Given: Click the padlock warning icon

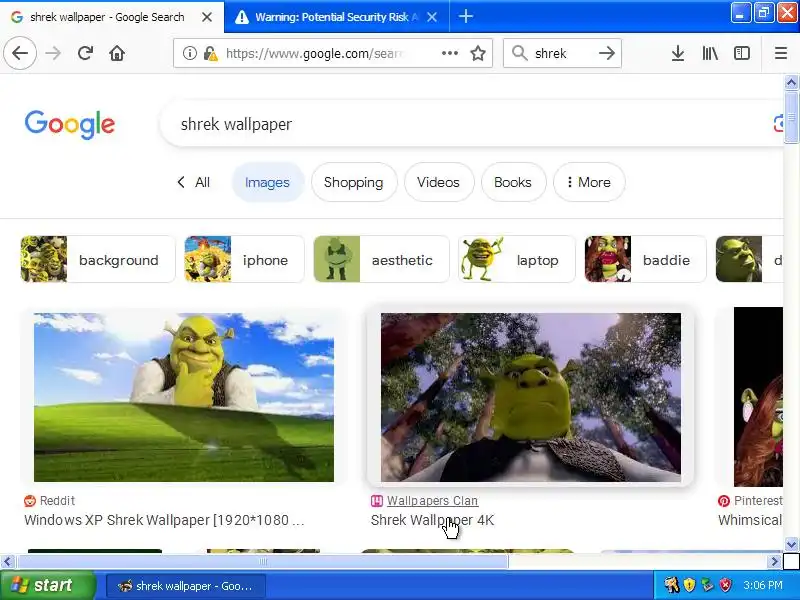Looking at the screenshot, I should [x=210, y=53].
